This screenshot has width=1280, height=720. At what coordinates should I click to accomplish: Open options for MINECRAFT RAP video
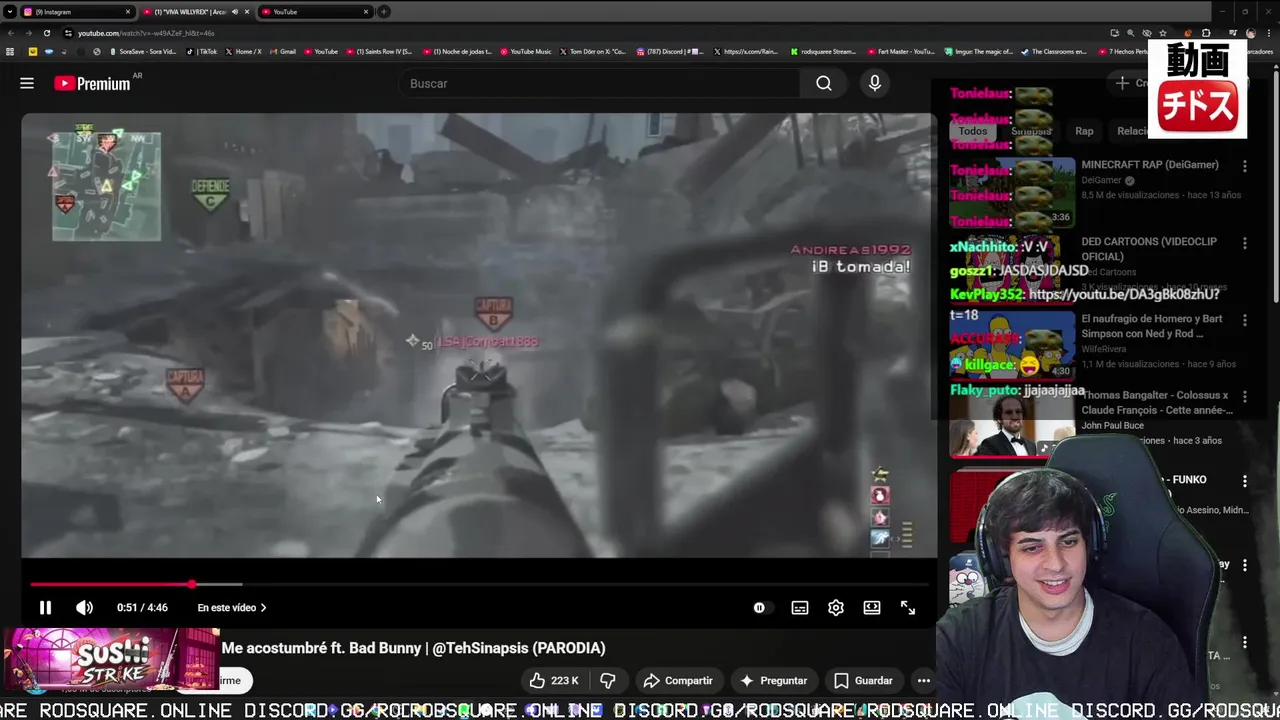click(1245, 166)
